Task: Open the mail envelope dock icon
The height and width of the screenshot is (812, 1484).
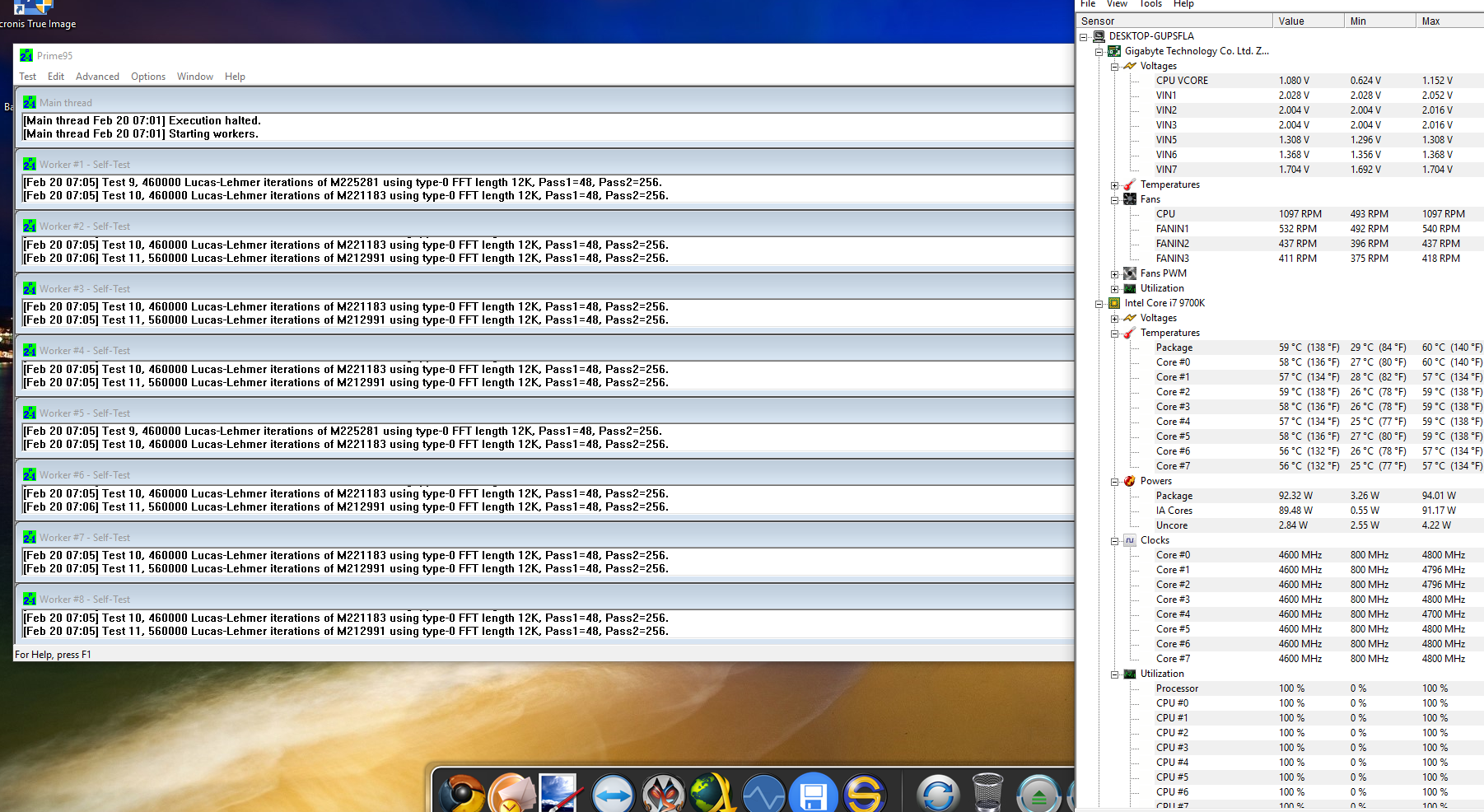Action: [x=512, y=795]
